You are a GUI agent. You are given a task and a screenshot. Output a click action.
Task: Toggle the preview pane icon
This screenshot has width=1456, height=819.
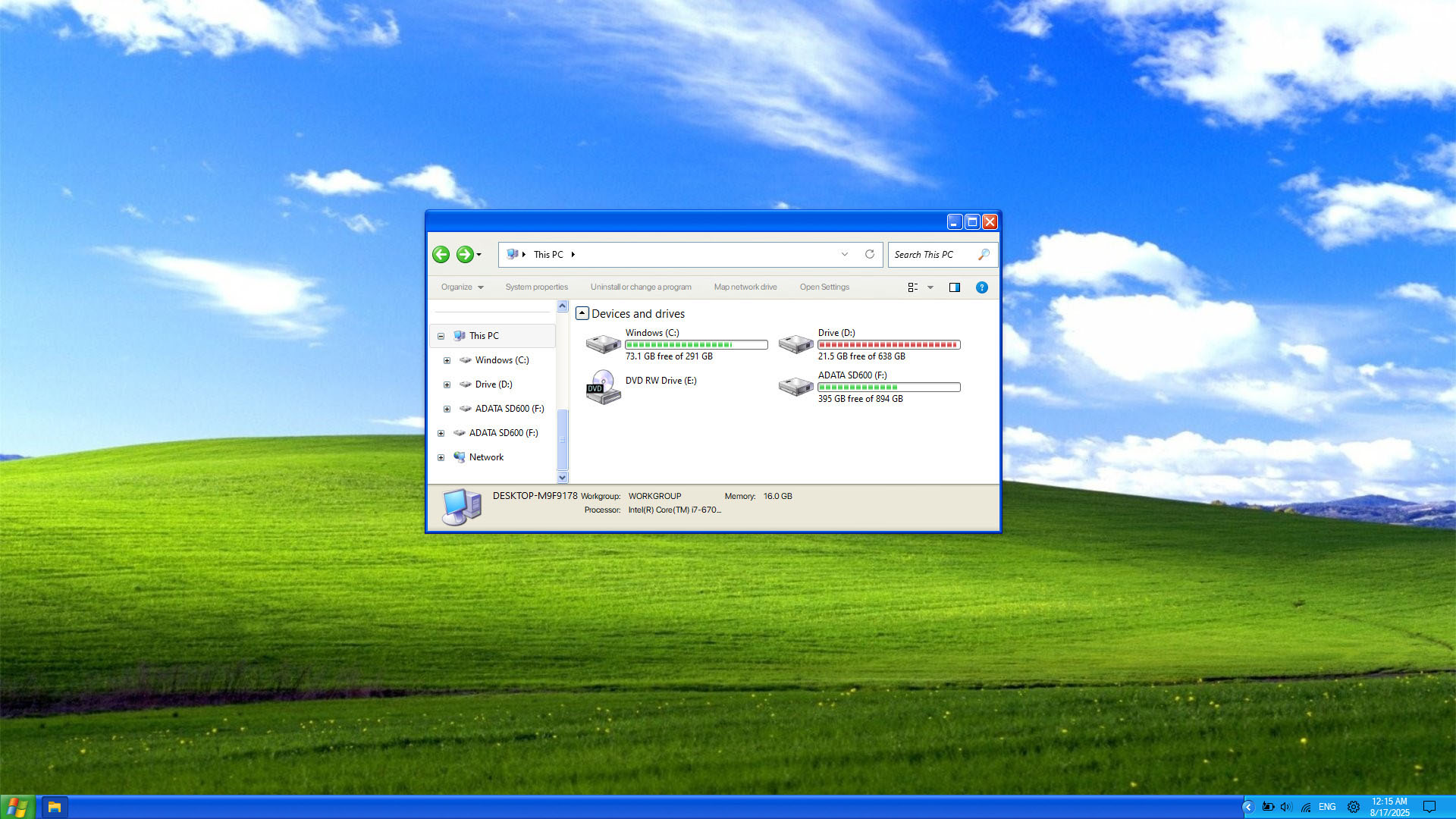point(955,287)
